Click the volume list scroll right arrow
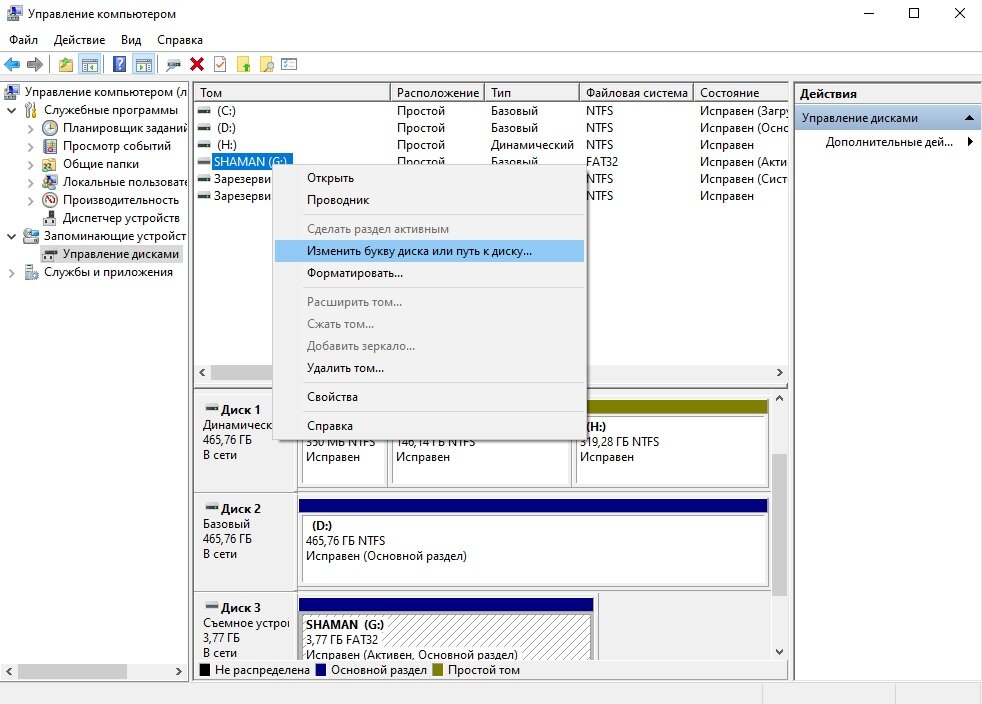This screenshot has height=704, width=982. [780, 372]
